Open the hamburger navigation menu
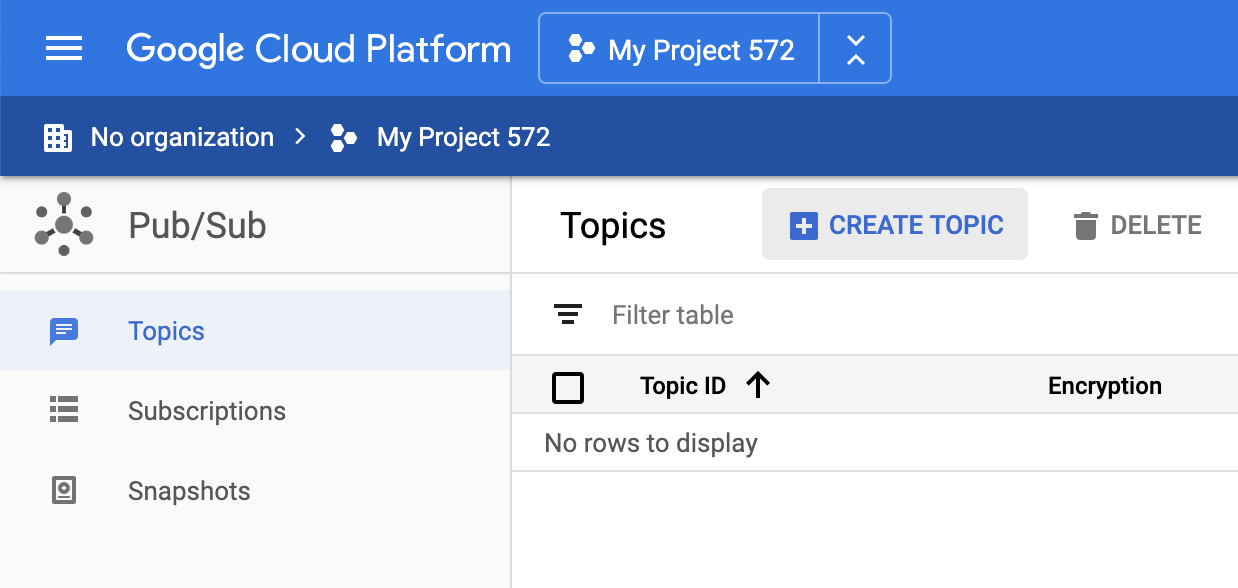 click(x=64, y=49)
